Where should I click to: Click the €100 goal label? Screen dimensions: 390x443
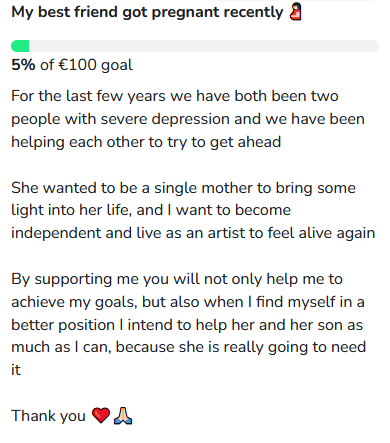point(95,65)
